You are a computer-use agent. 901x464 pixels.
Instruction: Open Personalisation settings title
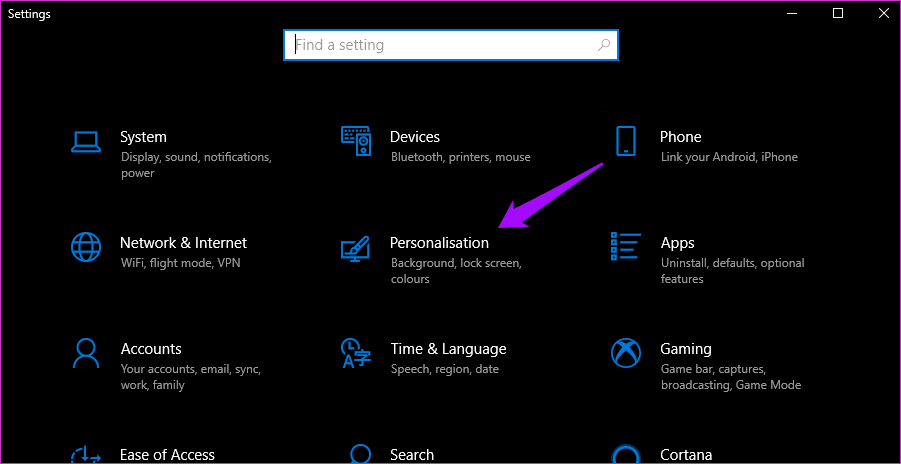(x=440, y=243)
